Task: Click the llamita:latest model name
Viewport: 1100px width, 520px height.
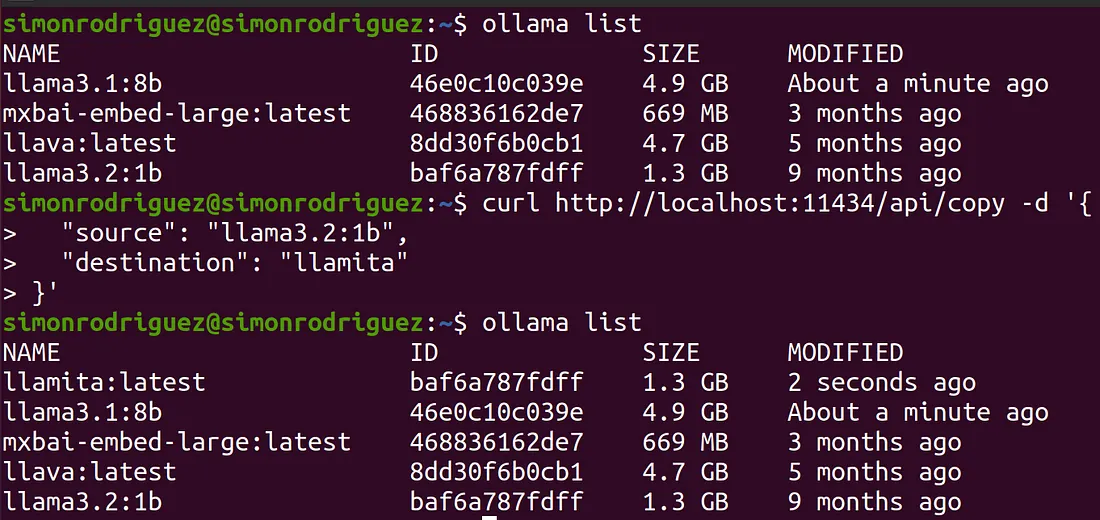Action: pos(104,382)
